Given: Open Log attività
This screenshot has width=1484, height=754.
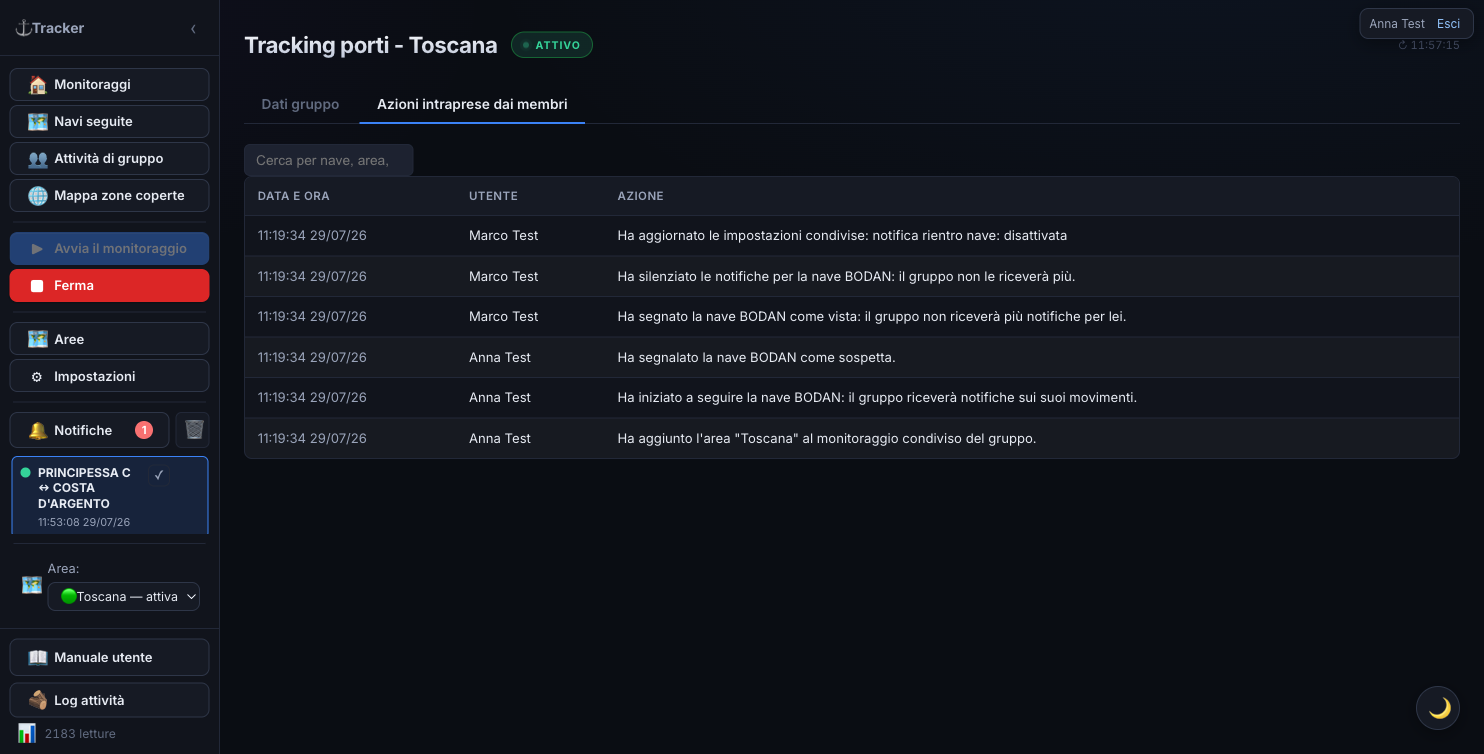Looking at the screenshot, I should click(109, 700).
